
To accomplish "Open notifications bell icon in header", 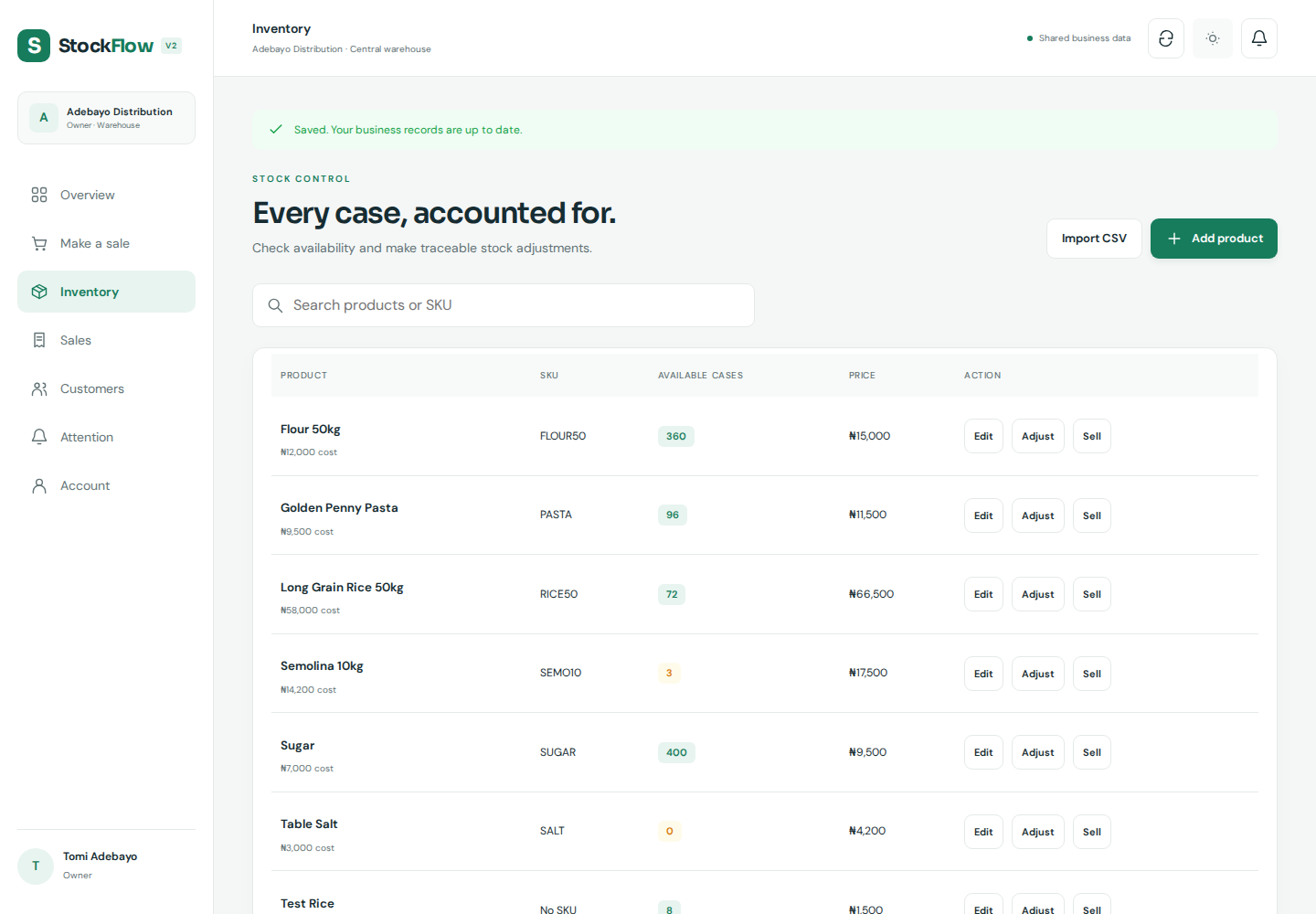I will [x=1259, y=38].
